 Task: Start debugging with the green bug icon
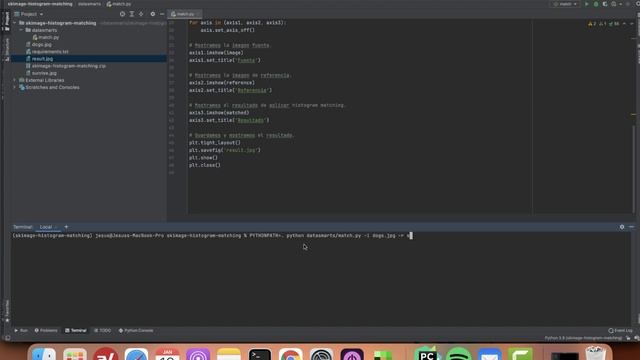[596, 4]
